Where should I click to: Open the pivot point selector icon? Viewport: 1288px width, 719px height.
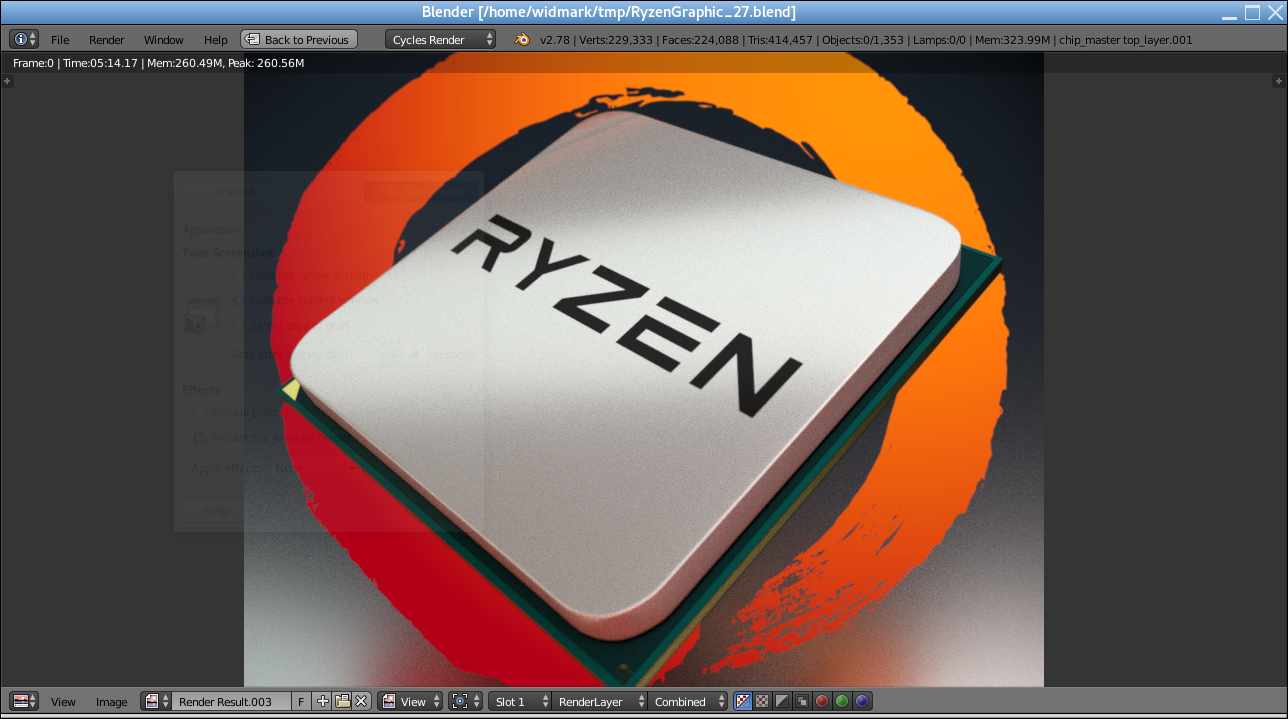465,701
